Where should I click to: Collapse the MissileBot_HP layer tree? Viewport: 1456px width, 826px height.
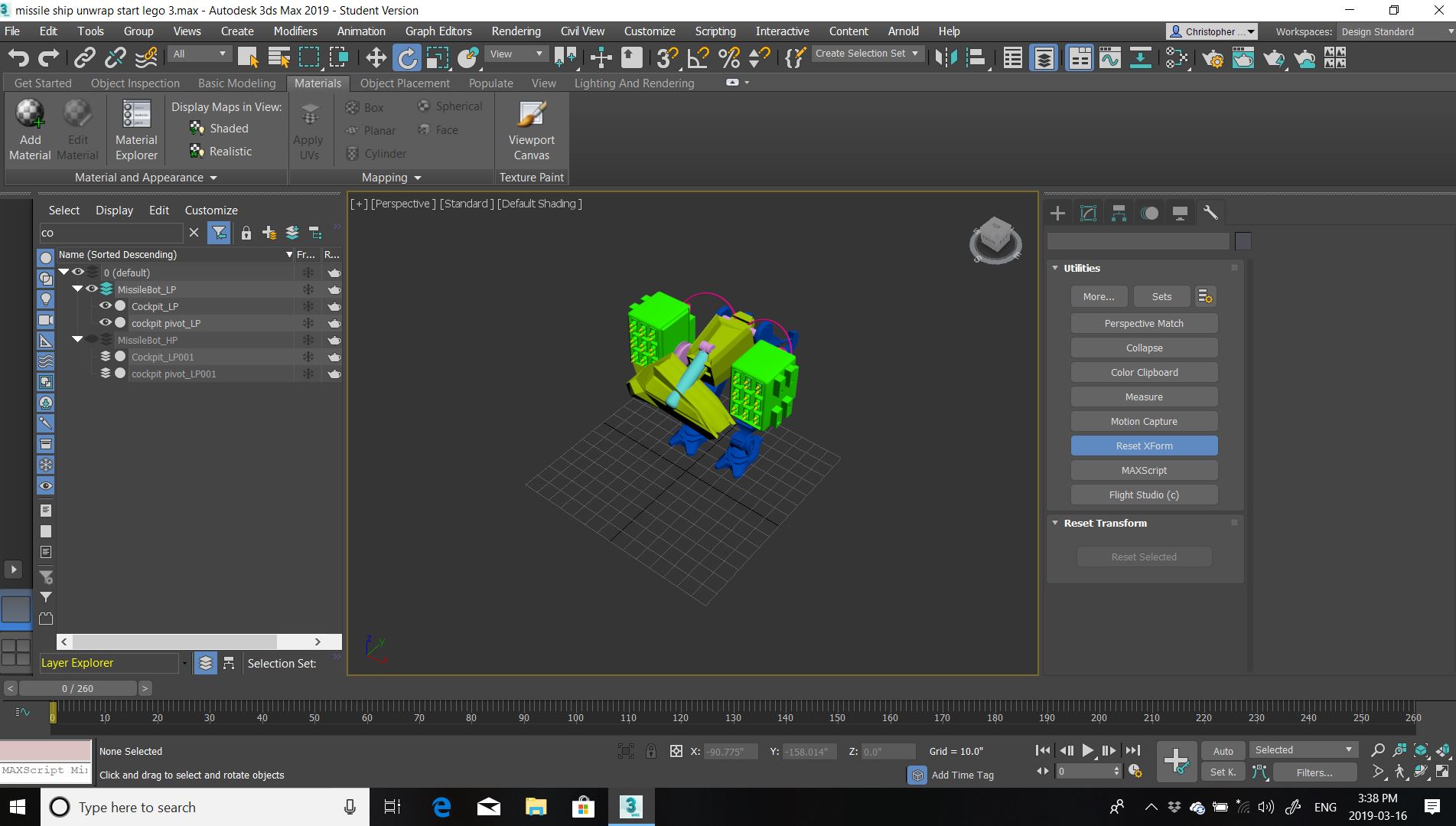[x=77, y=340]
